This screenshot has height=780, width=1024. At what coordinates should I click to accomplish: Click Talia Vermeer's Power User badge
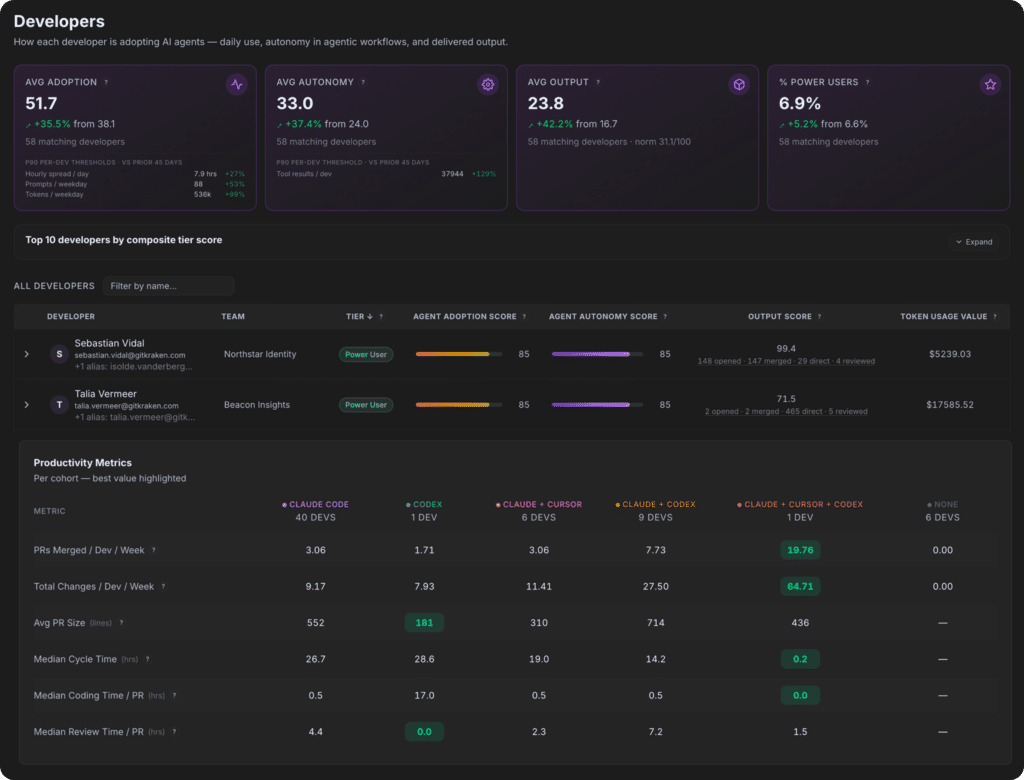coord(366,404)
